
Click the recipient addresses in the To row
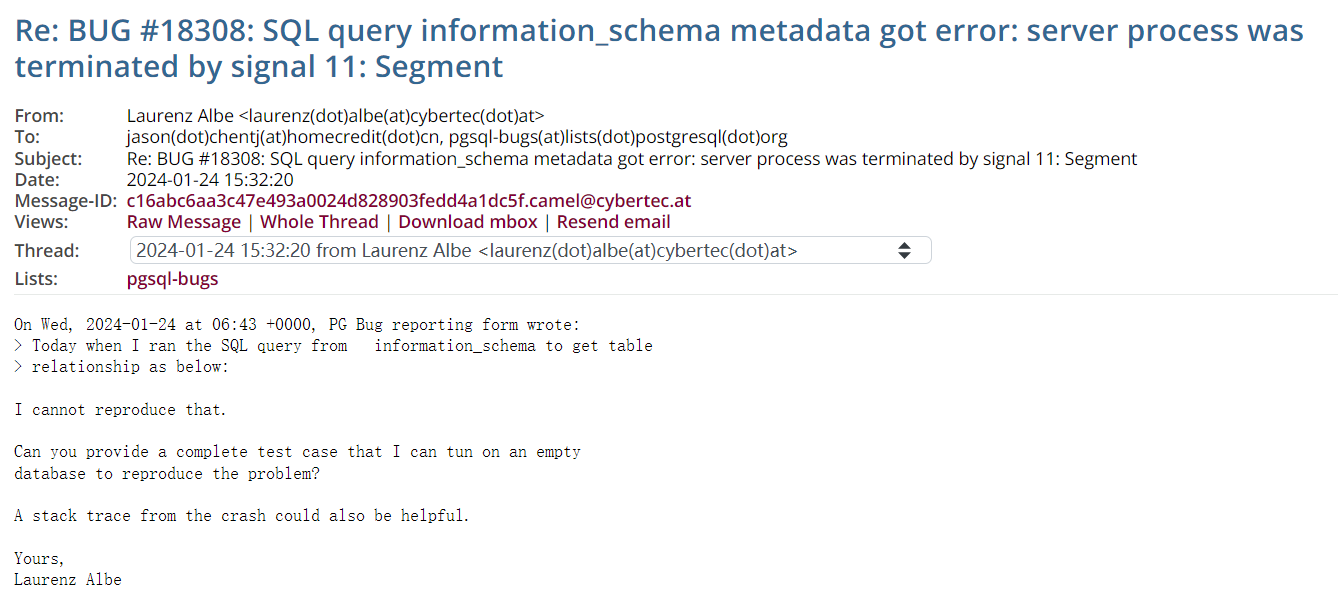point(457,137)
